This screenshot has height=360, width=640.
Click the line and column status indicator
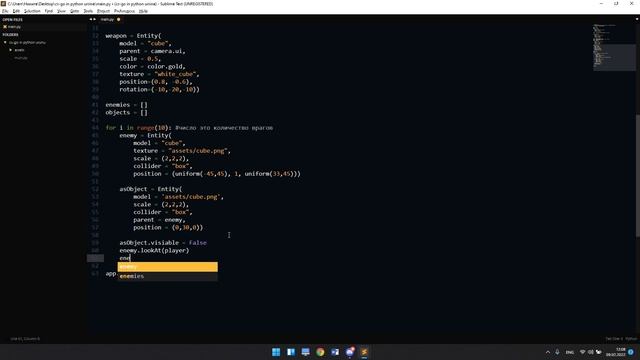point(25,339)
